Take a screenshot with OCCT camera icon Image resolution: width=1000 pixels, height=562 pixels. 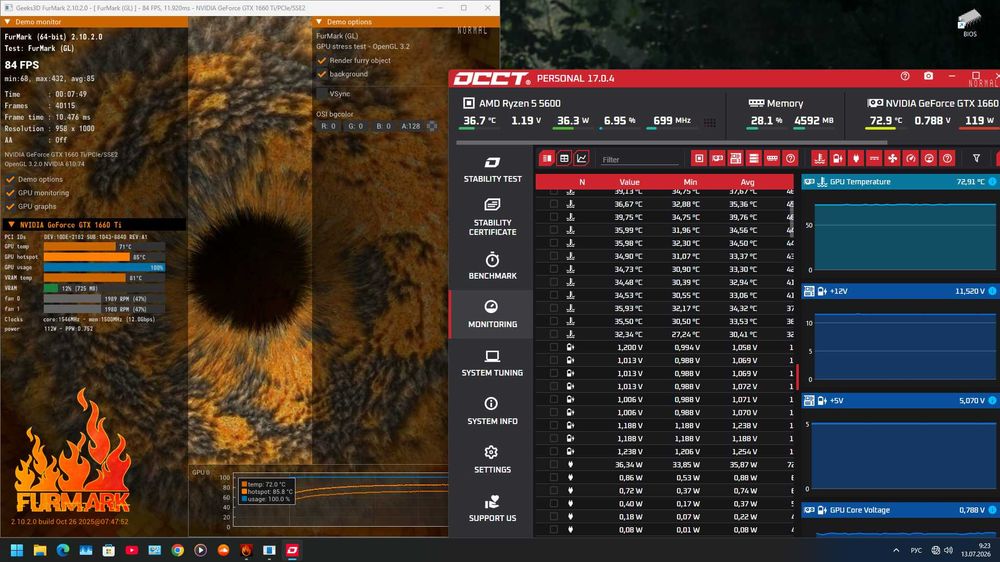coord(929,76)
